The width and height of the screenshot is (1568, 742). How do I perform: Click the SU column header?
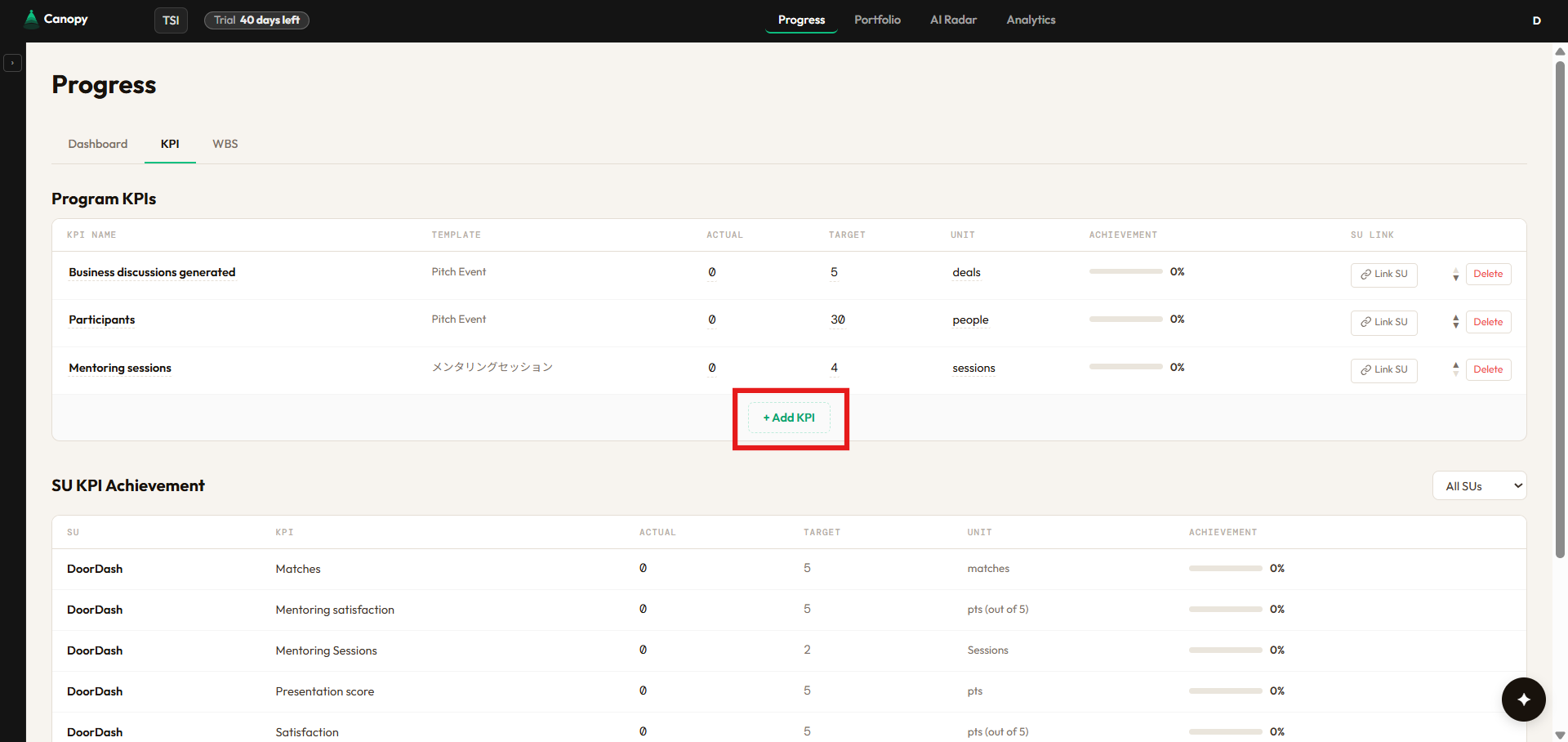(x=73, y=533)
